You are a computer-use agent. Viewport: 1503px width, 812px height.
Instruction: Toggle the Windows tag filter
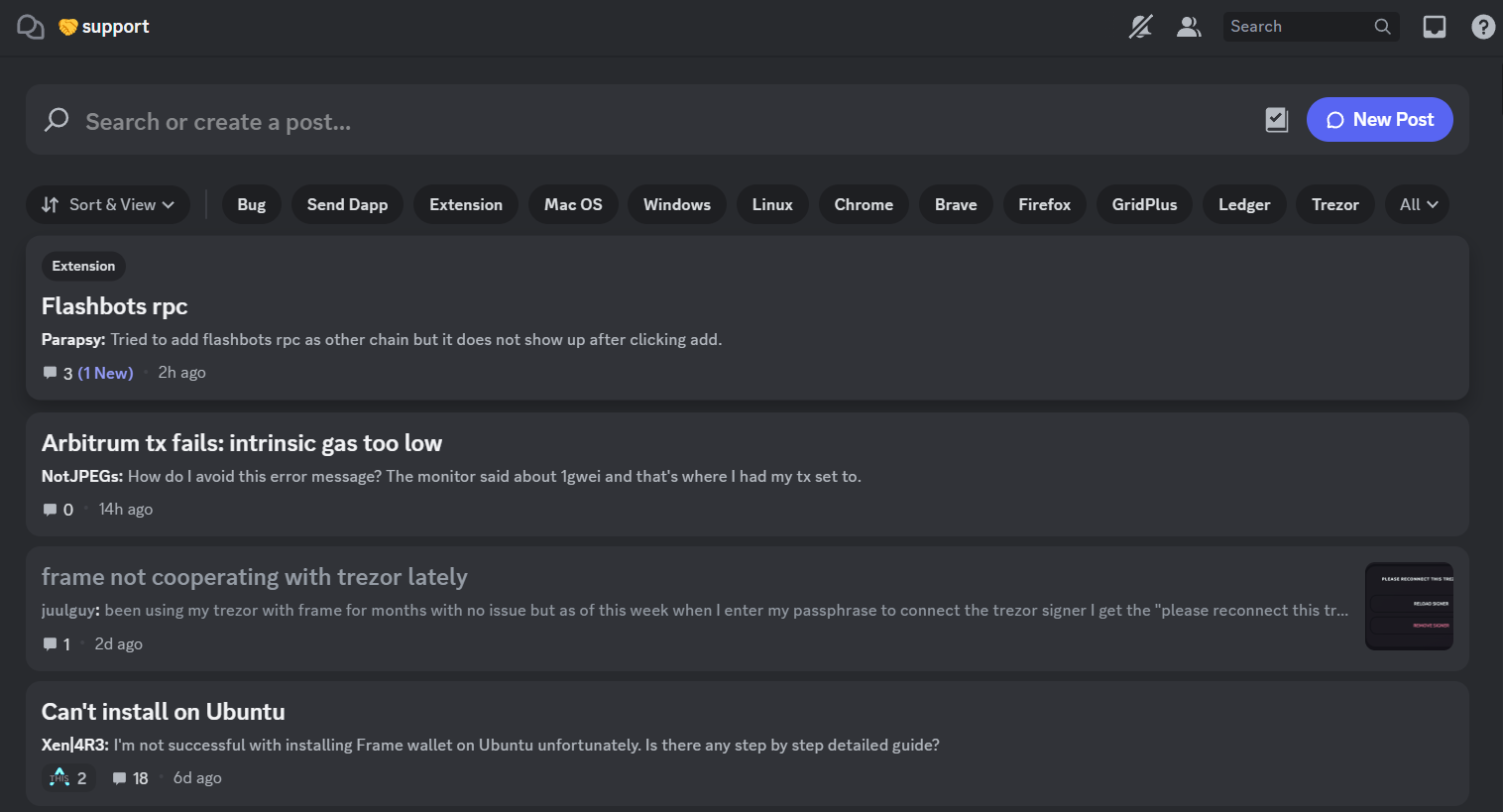click(677, 204)
